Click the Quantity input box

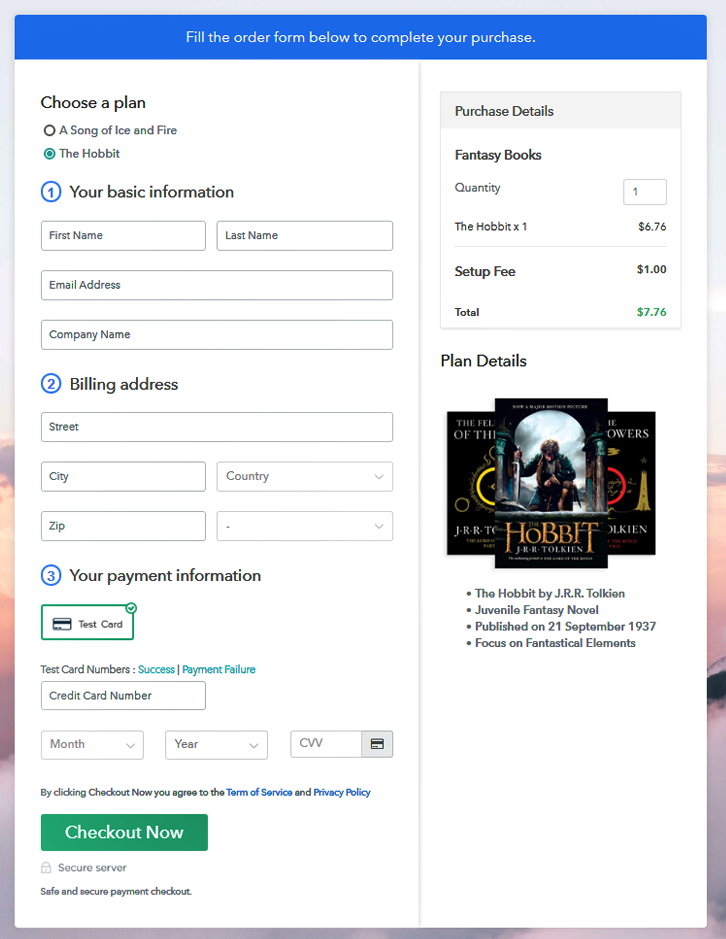point(645,192)
